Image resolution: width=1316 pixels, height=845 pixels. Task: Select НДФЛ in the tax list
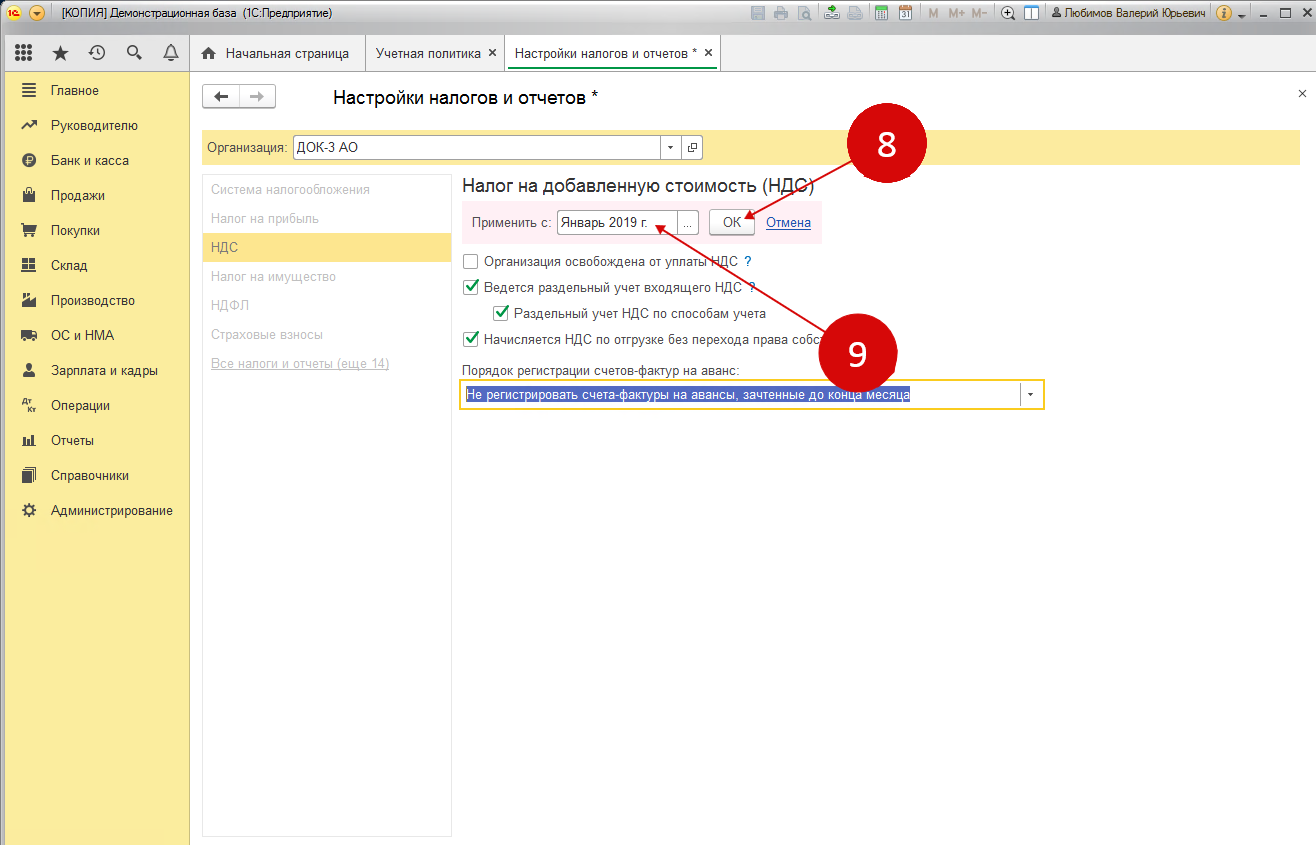(x=327, y=305)
